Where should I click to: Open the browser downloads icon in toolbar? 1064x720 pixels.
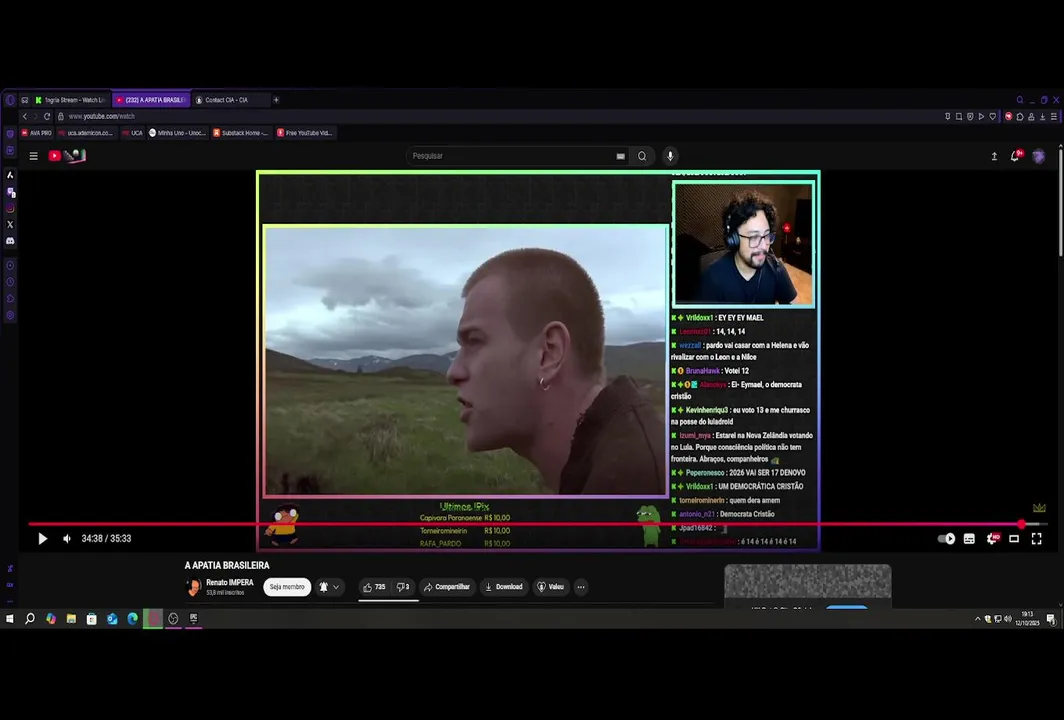tap(1042, 117)
